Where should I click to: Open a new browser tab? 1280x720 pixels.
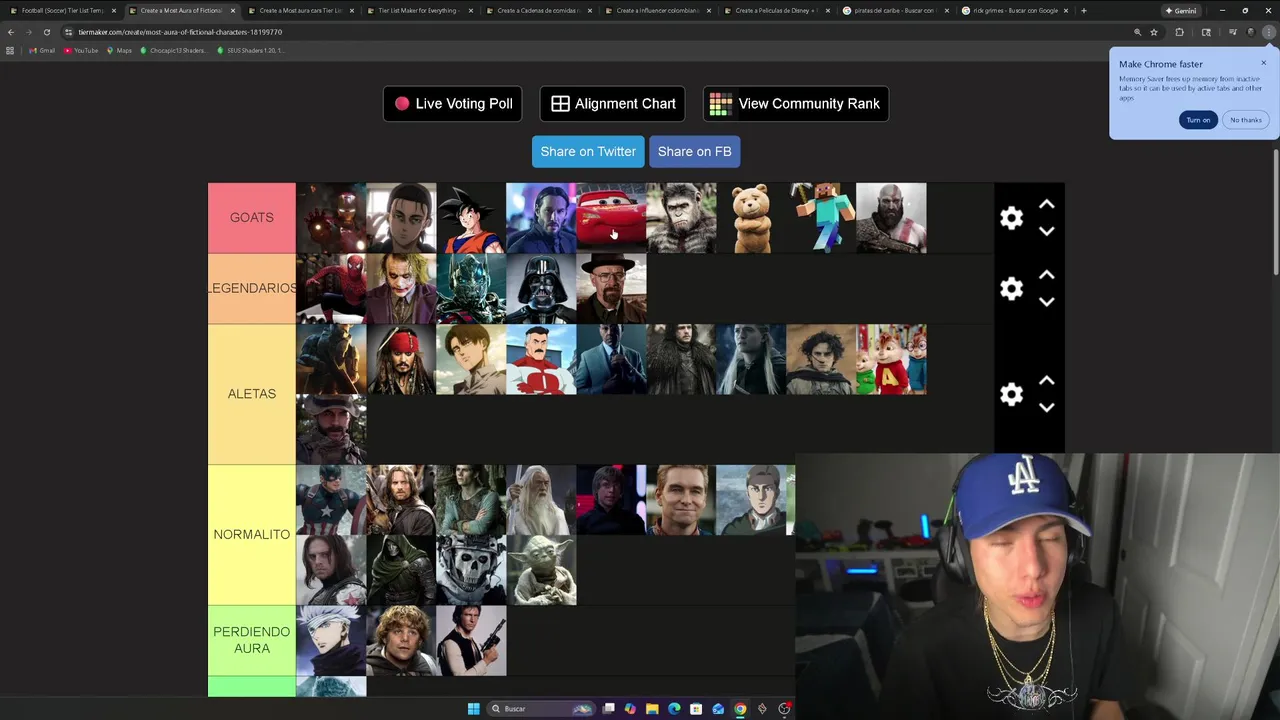(1083, 11)
